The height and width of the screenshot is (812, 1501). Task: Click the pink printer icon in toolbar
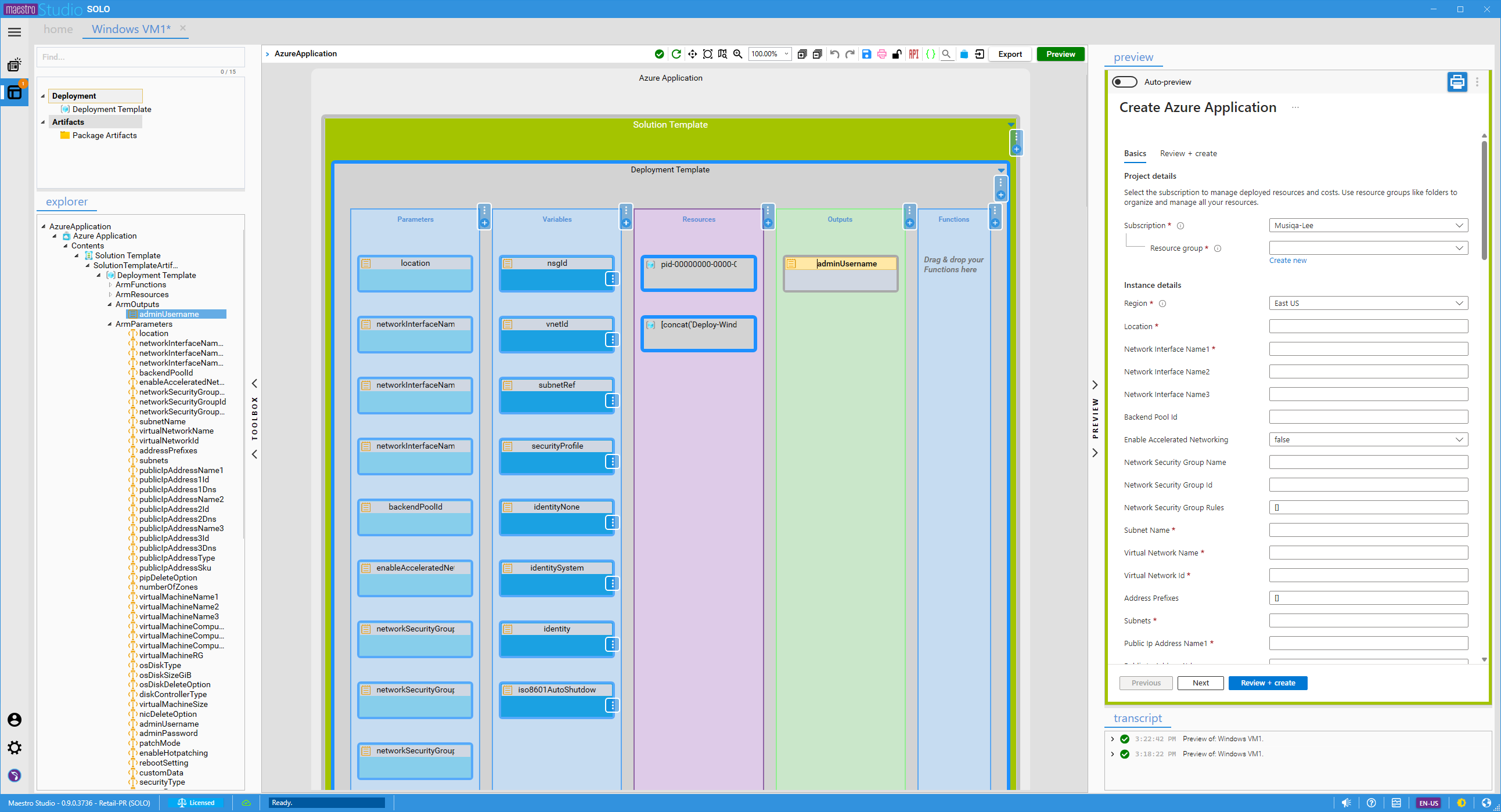point(881,54)
